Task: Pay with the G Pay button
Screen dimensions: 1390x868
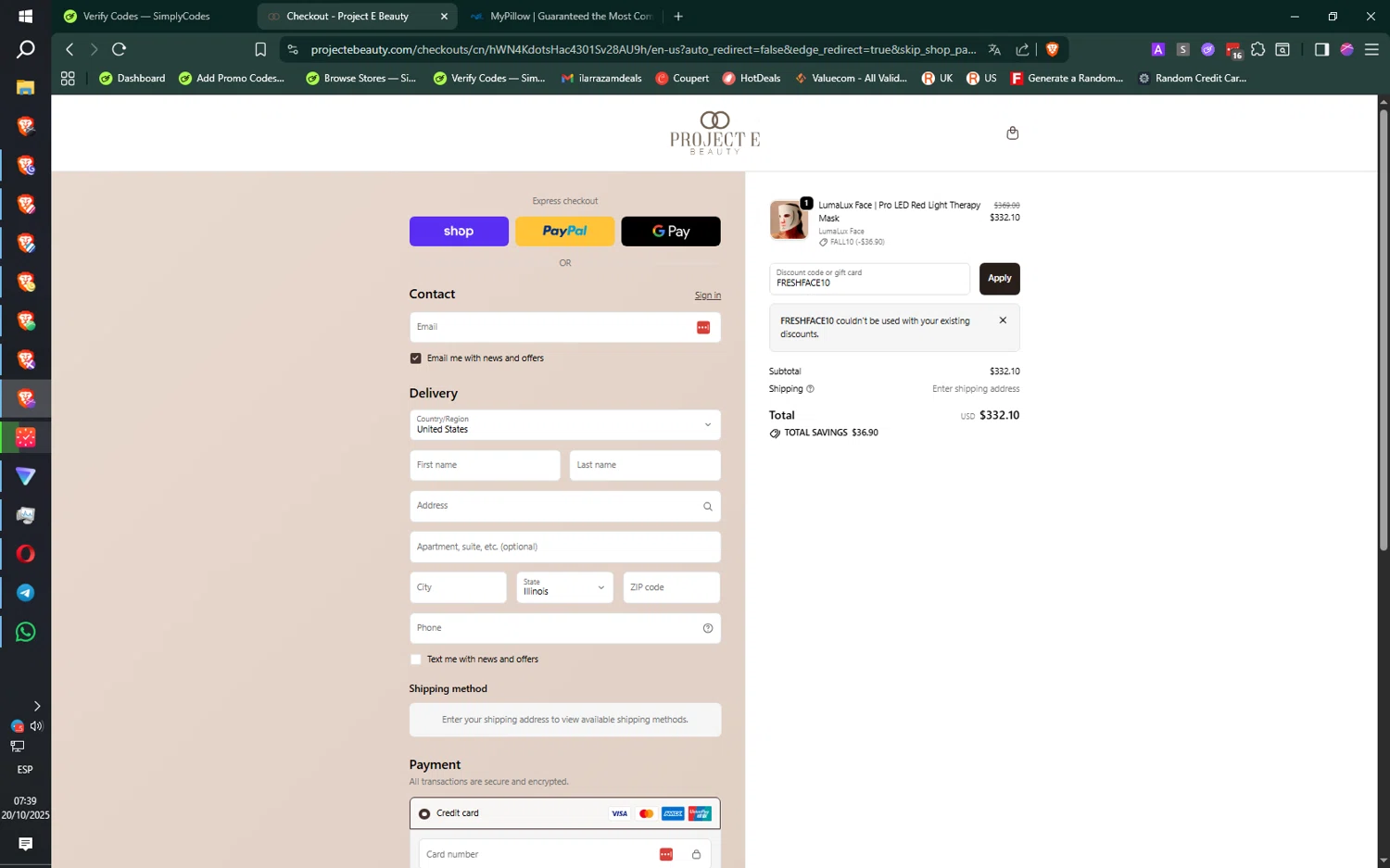Action: [x=671, y=232]
